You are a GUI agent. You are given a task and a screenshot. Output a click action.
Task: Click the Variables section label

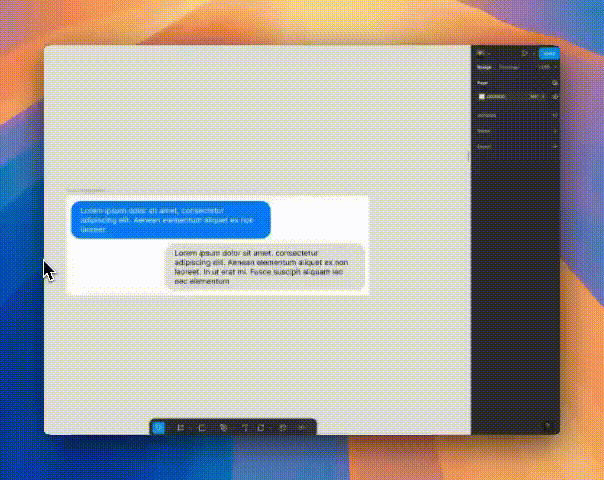click(487, 116)
